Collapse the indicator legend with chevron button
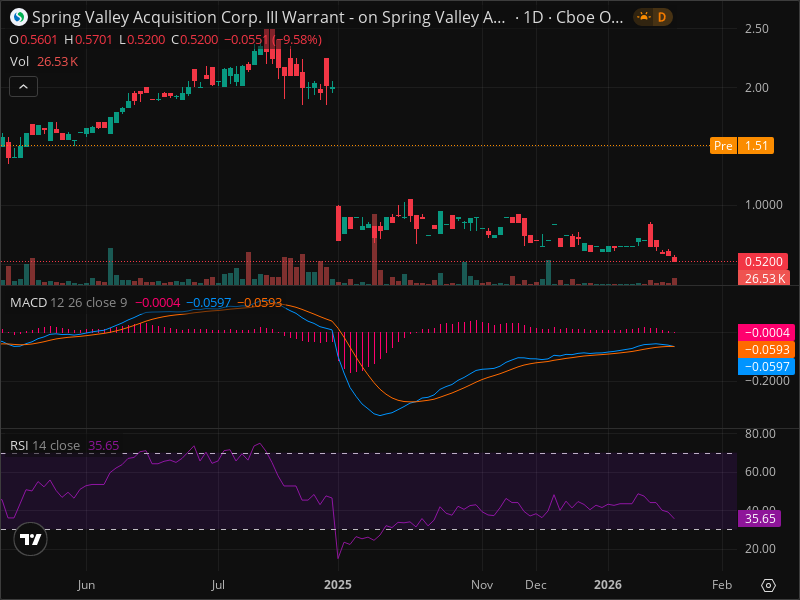The height and width of the screenshot is (600, 800). (x=23, y=87)
